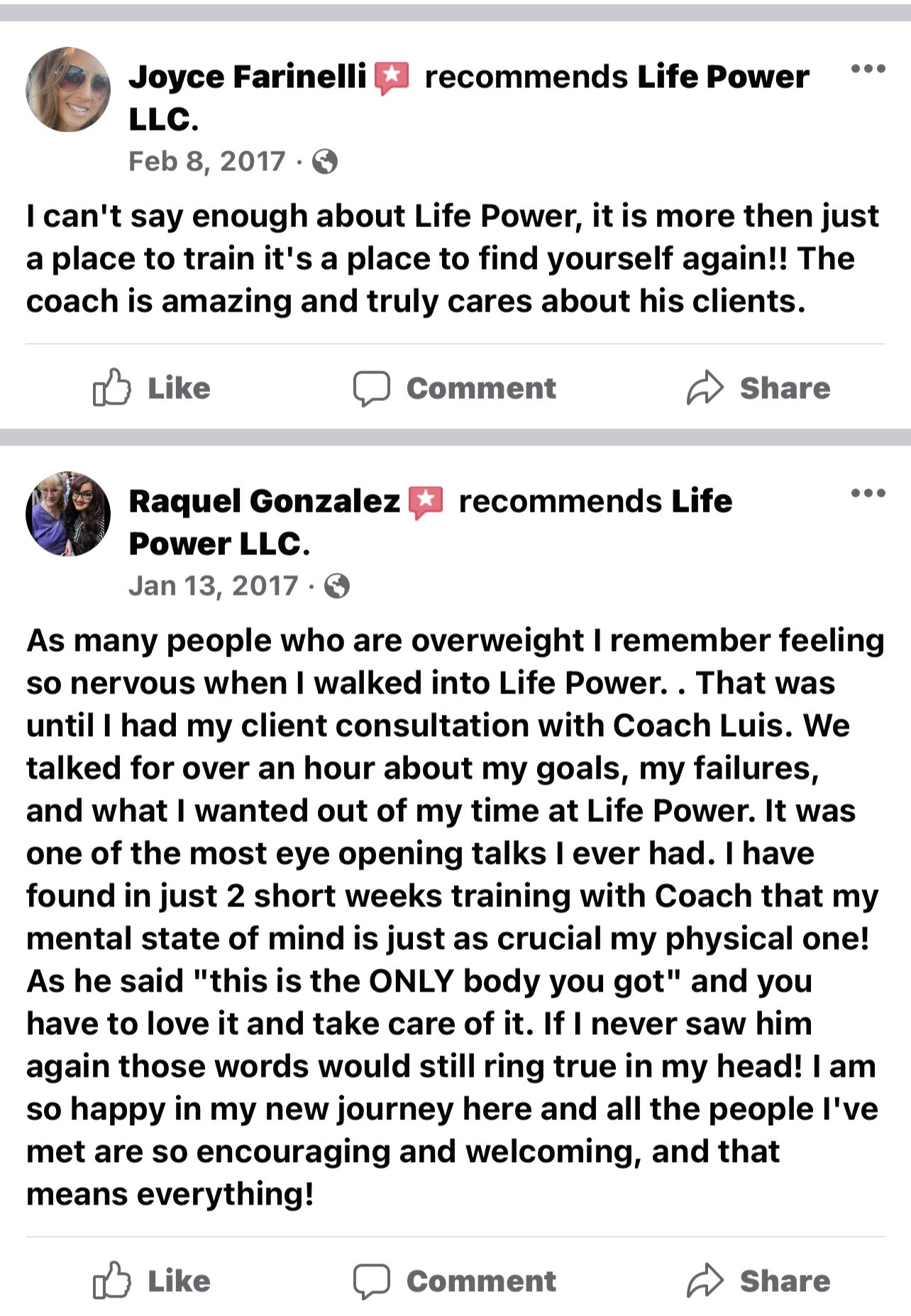Open options menu on Raquel's review
The image size is (911, 1316).
(868, 493)
